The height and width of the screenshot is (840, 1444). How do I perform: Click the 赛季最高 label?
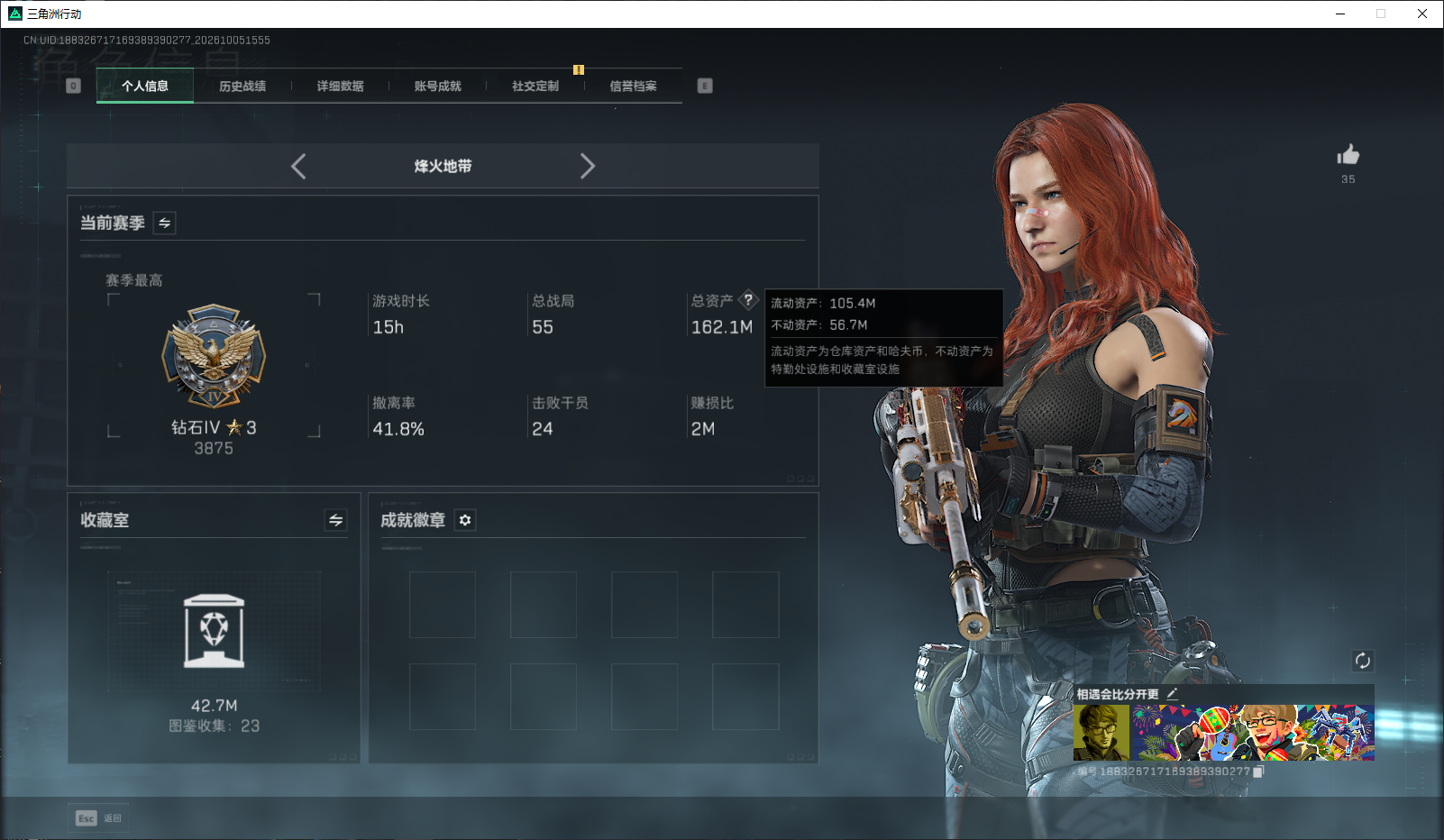coord(134,280)
